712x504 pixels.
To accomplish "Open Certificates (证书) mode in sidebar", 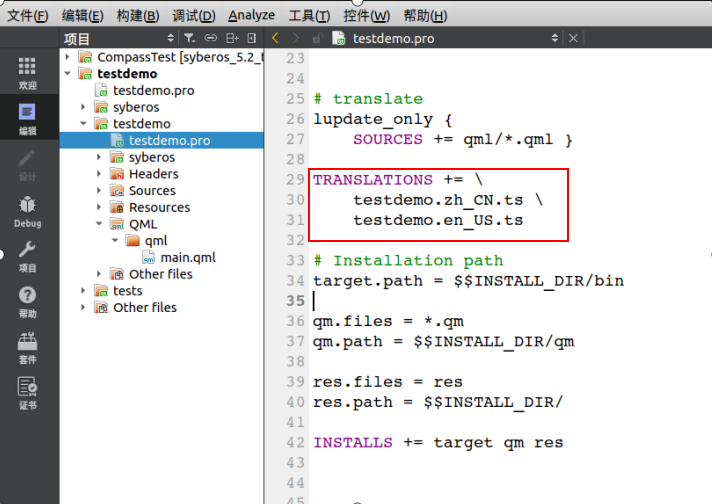I will click(27, 392).
